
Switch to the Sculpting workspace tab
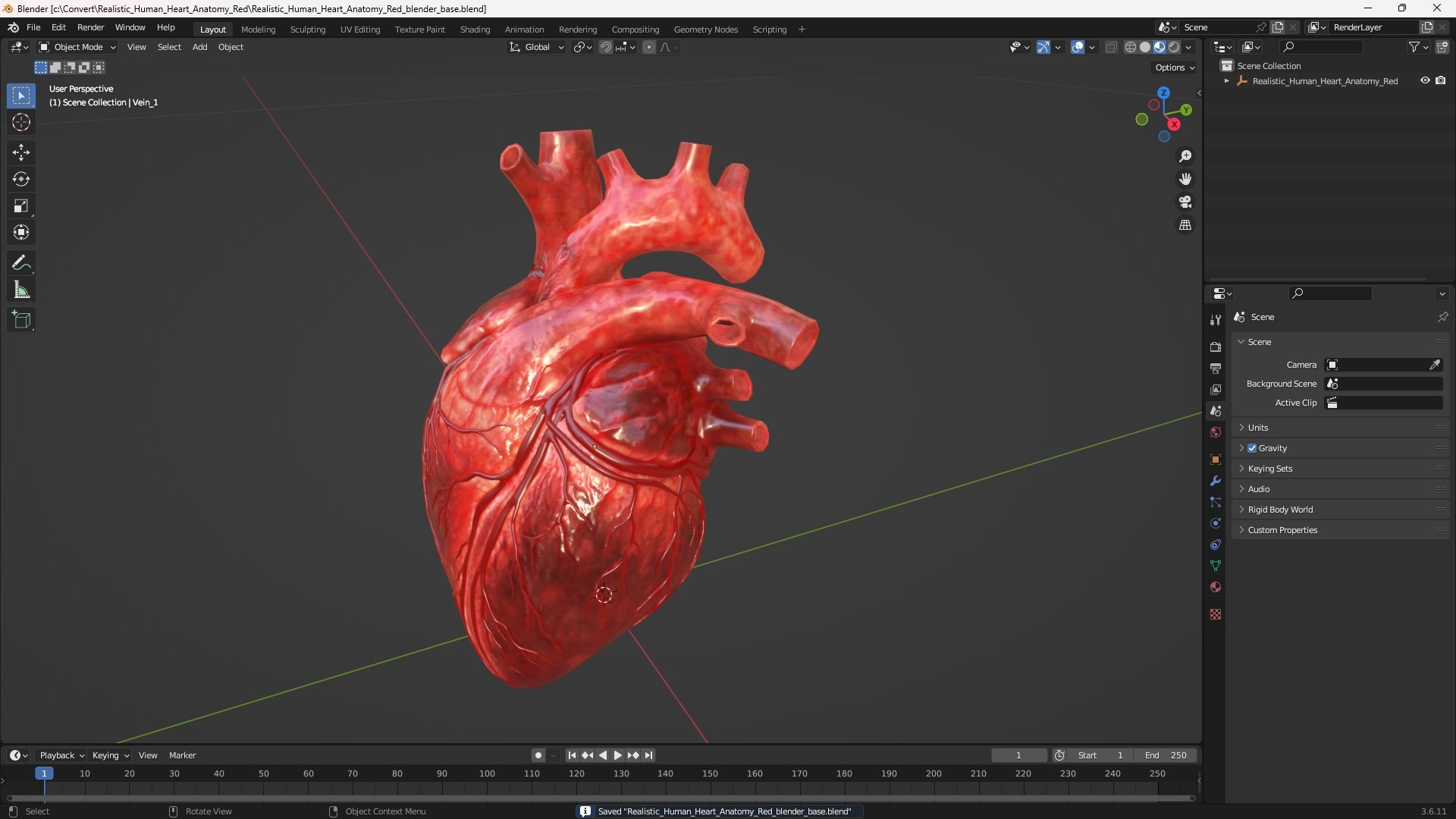(308, 30)
